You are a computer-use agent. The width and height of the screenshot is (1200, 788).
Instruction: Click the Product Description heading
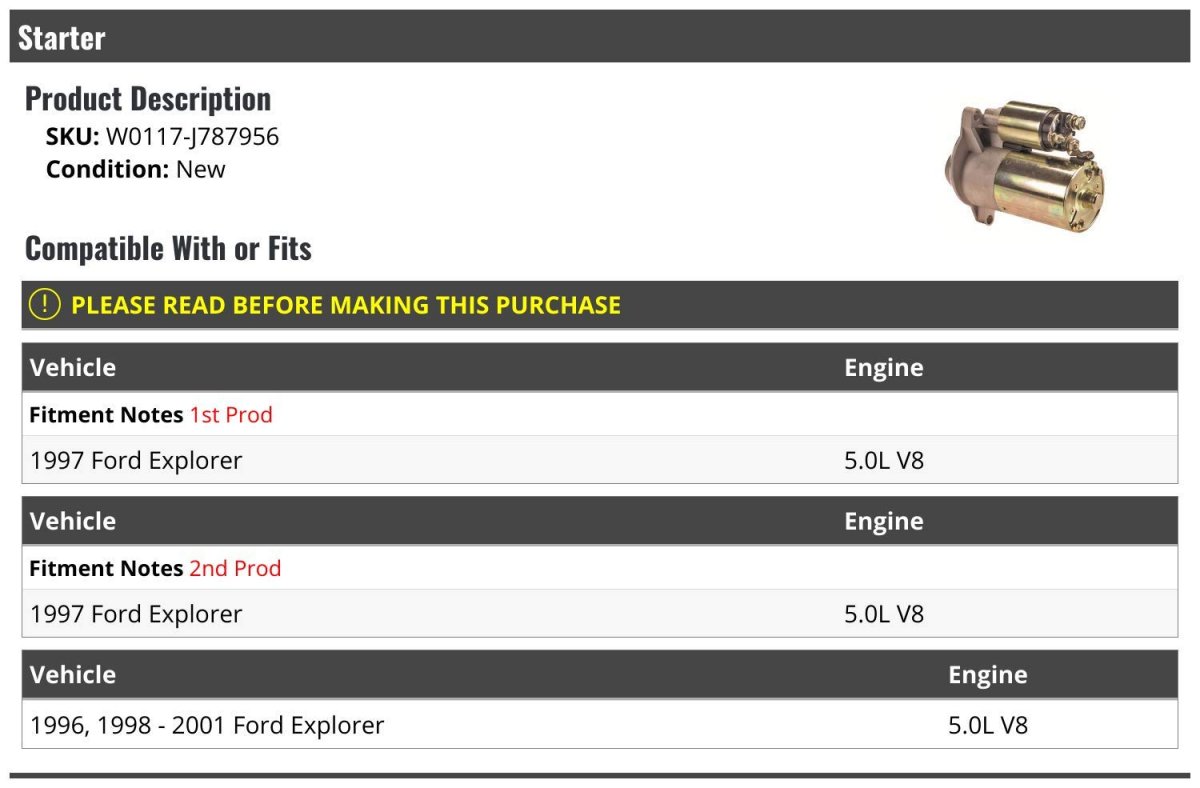click(x=148, y=98)
